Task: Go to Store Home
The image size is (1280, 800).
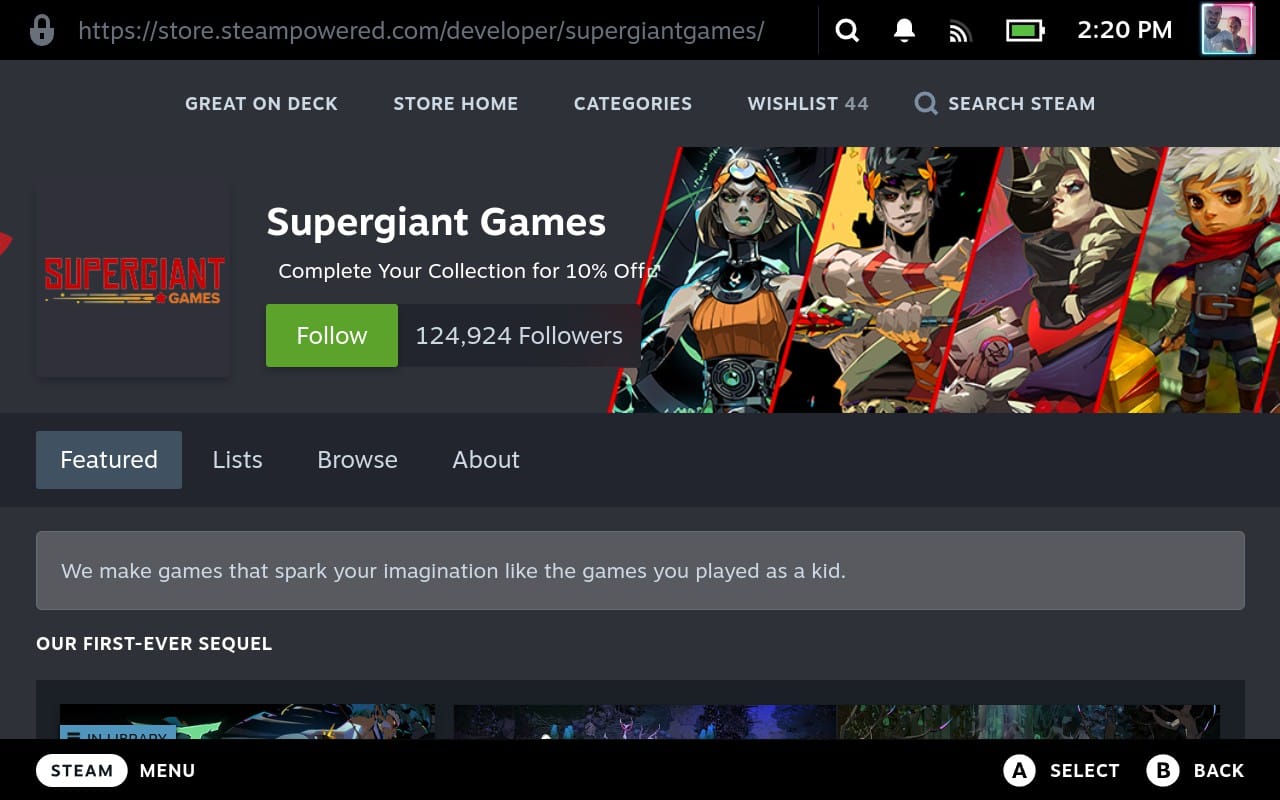Action: coord(455,103)
